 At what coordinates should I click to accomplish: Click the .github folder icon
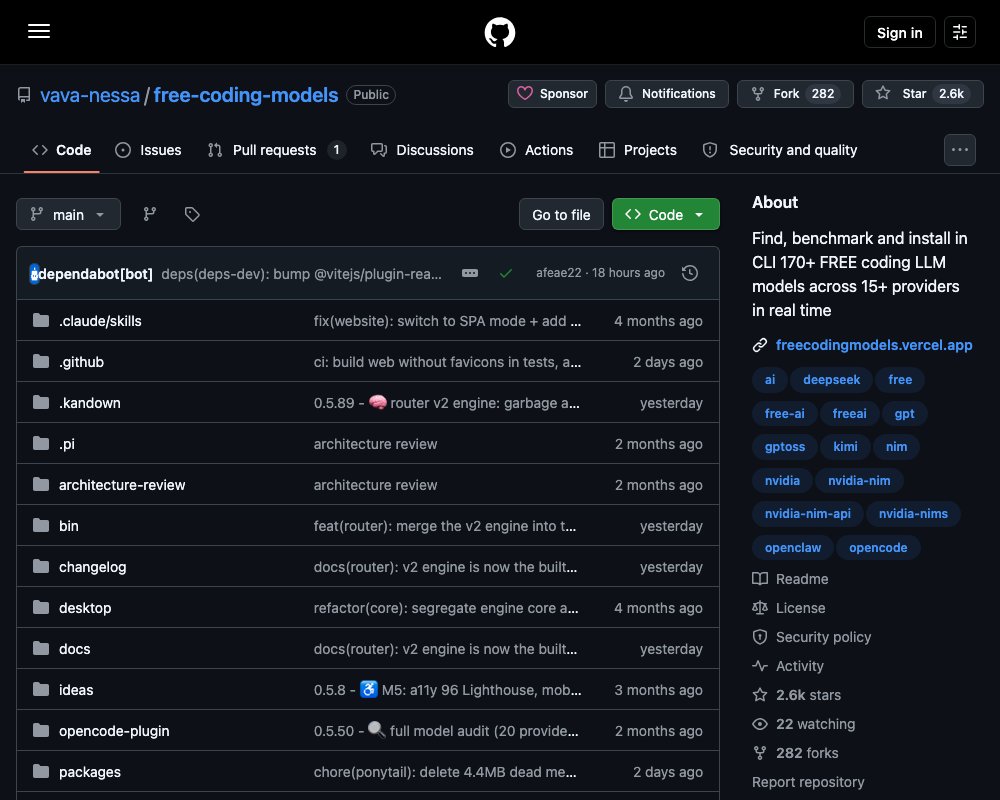point(41,361)
